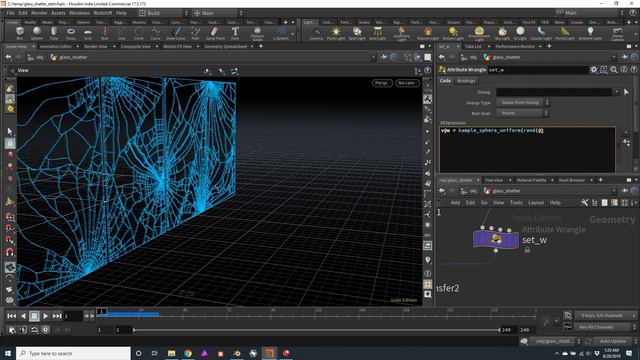Select the Sphere tool on the Create shelf
The width and height of the screenshot is (640, 360).
coord(37,33)
